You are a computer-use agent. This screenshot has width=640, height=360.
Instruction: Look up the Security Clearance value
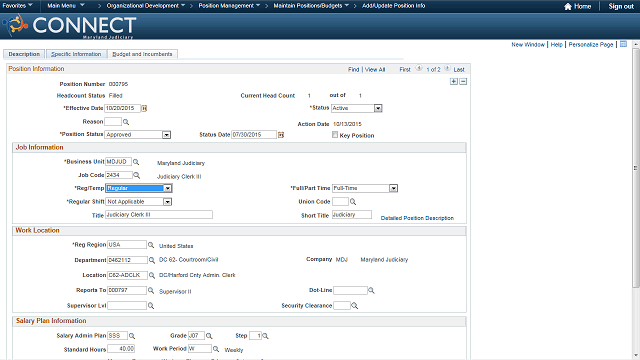[355, 306]
